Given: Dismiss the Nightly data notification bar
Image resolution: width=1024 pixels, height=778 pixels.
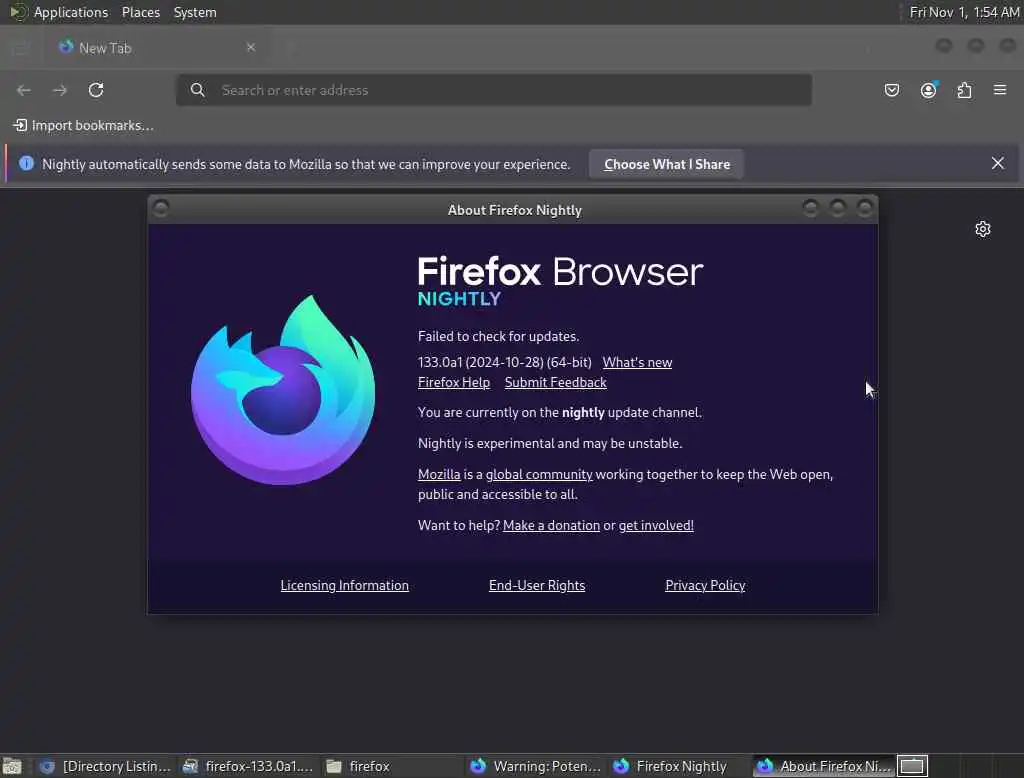Looking at the screenshot, I should (x=997, y=163).
